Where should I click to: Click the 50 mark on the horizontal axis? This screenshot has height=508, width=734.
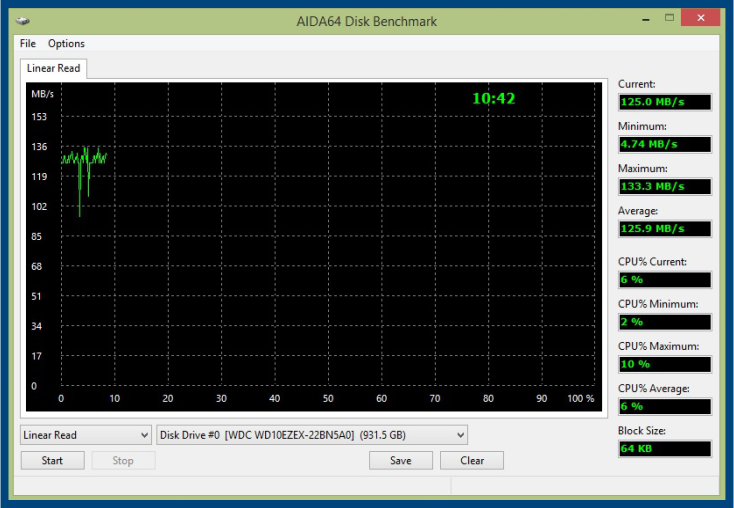[328, 398]
